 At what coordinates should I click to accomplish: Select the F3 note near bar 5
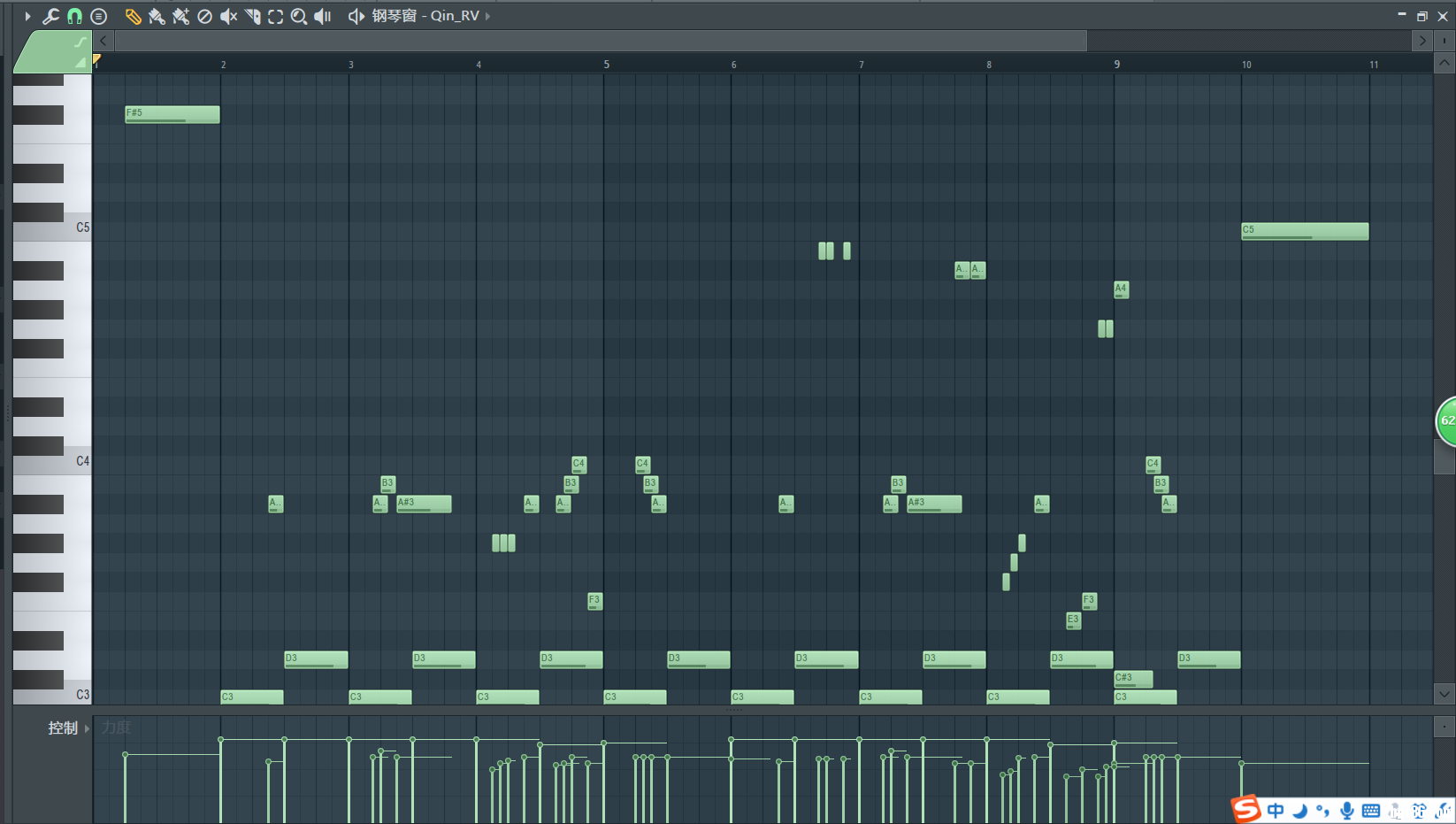(594, 601)
